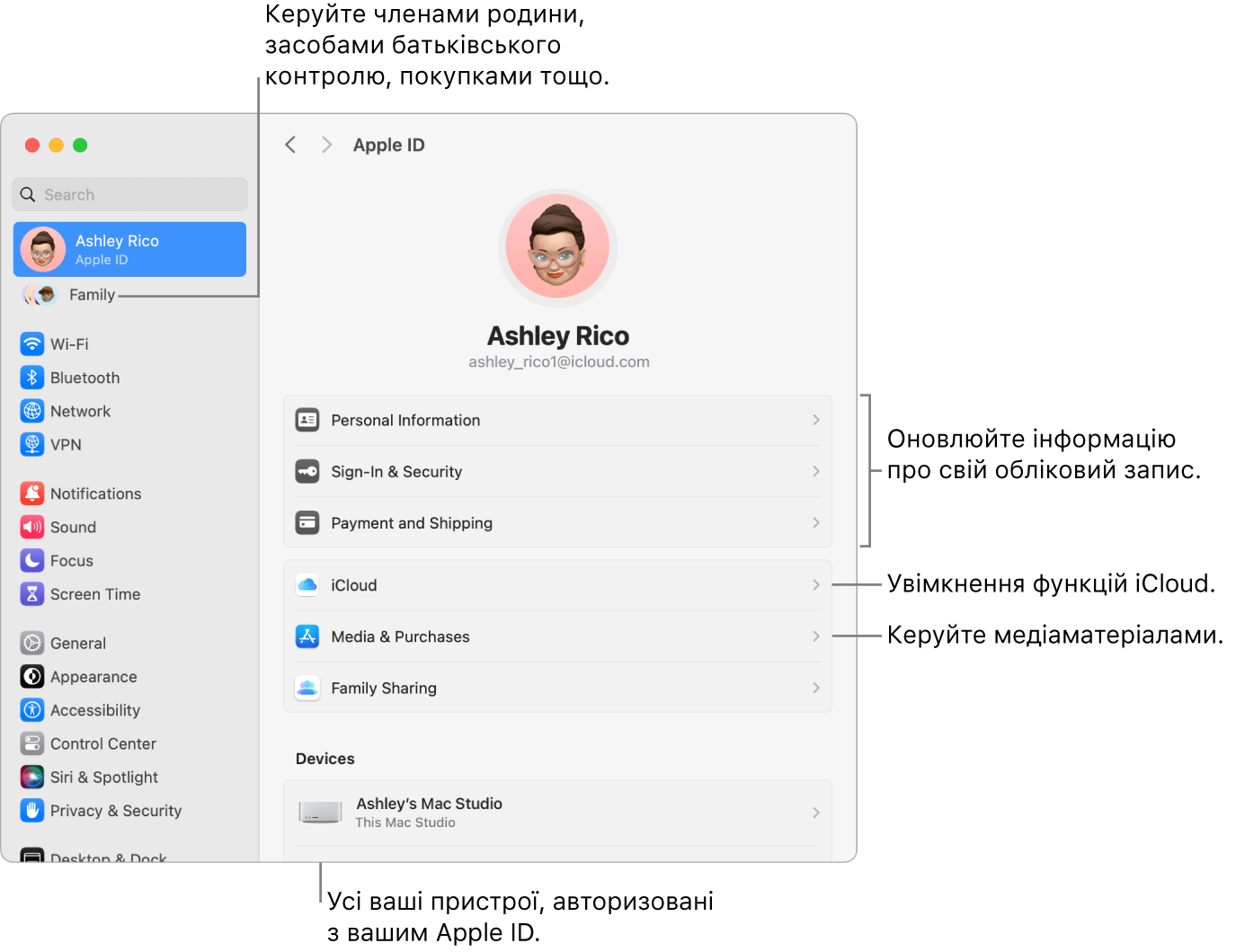Expand the iCloud row chevron
Screen dimensions: 1236x952
tap(816, 585)
